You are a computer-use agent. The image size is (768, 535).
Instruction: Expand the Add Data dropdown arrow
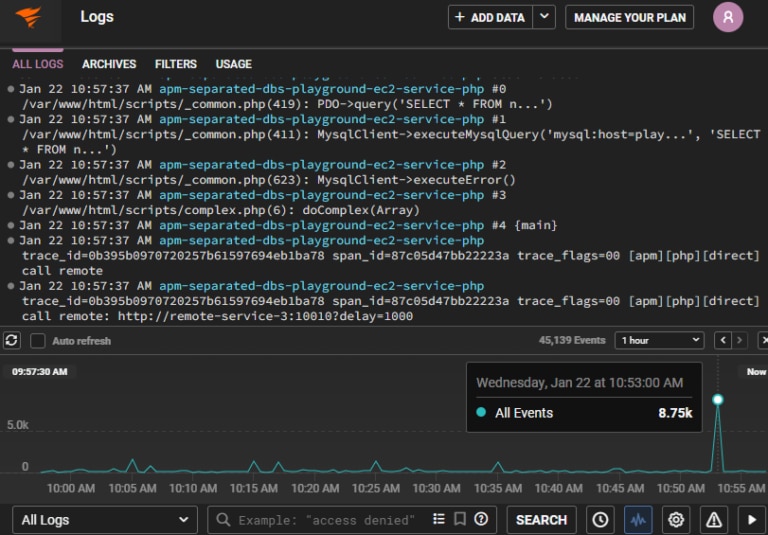coord(544,17)
